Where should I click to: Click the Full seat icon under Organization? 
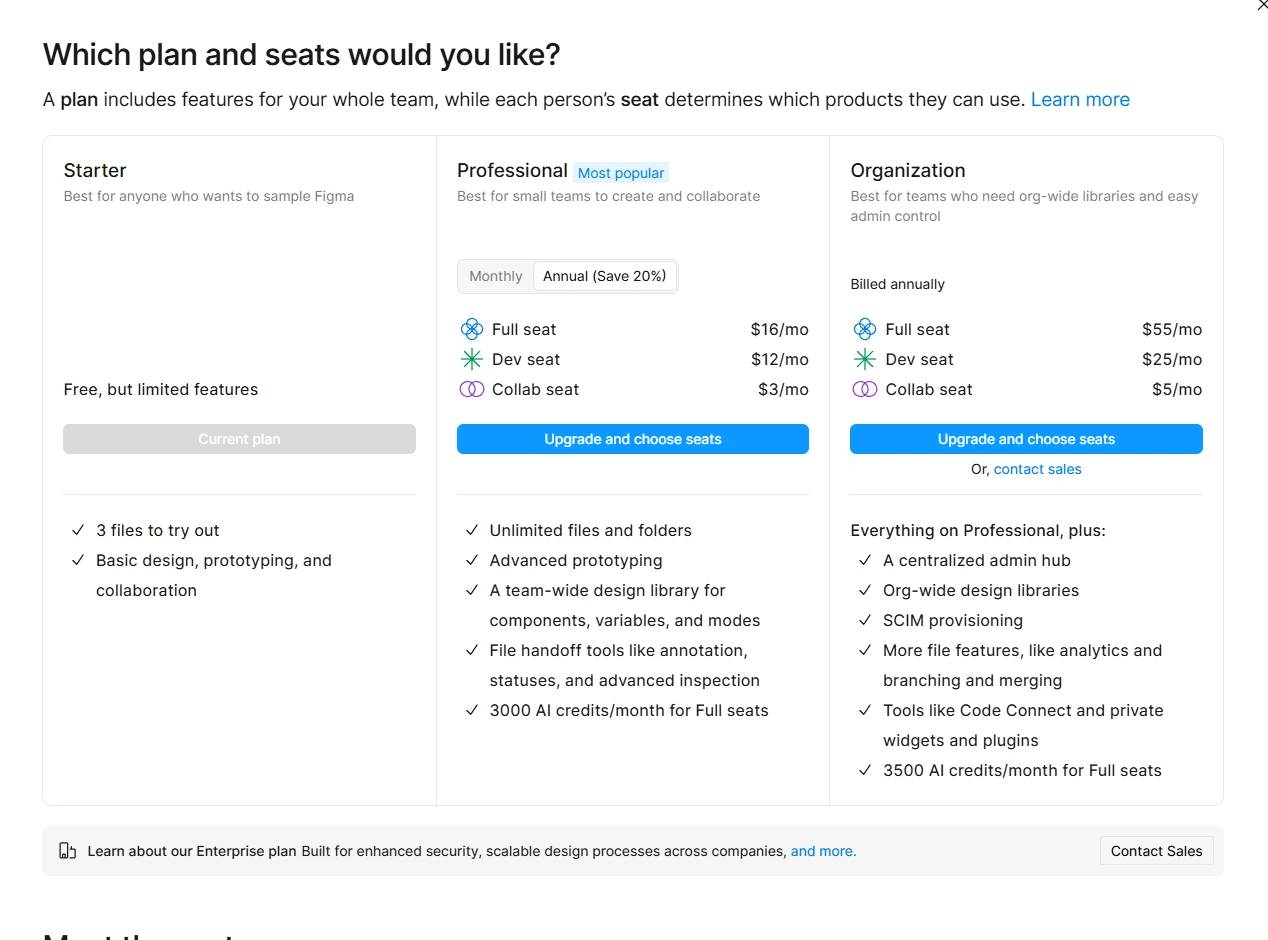(865, 329)
